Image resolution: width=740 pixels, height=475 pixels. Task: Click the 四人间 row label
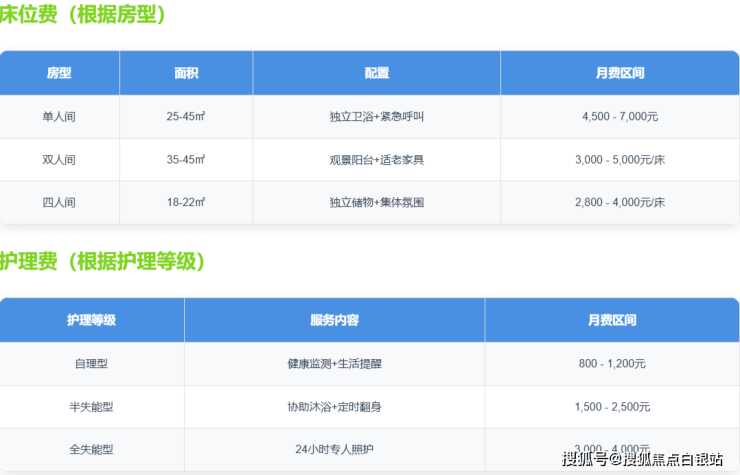(59, 202)
